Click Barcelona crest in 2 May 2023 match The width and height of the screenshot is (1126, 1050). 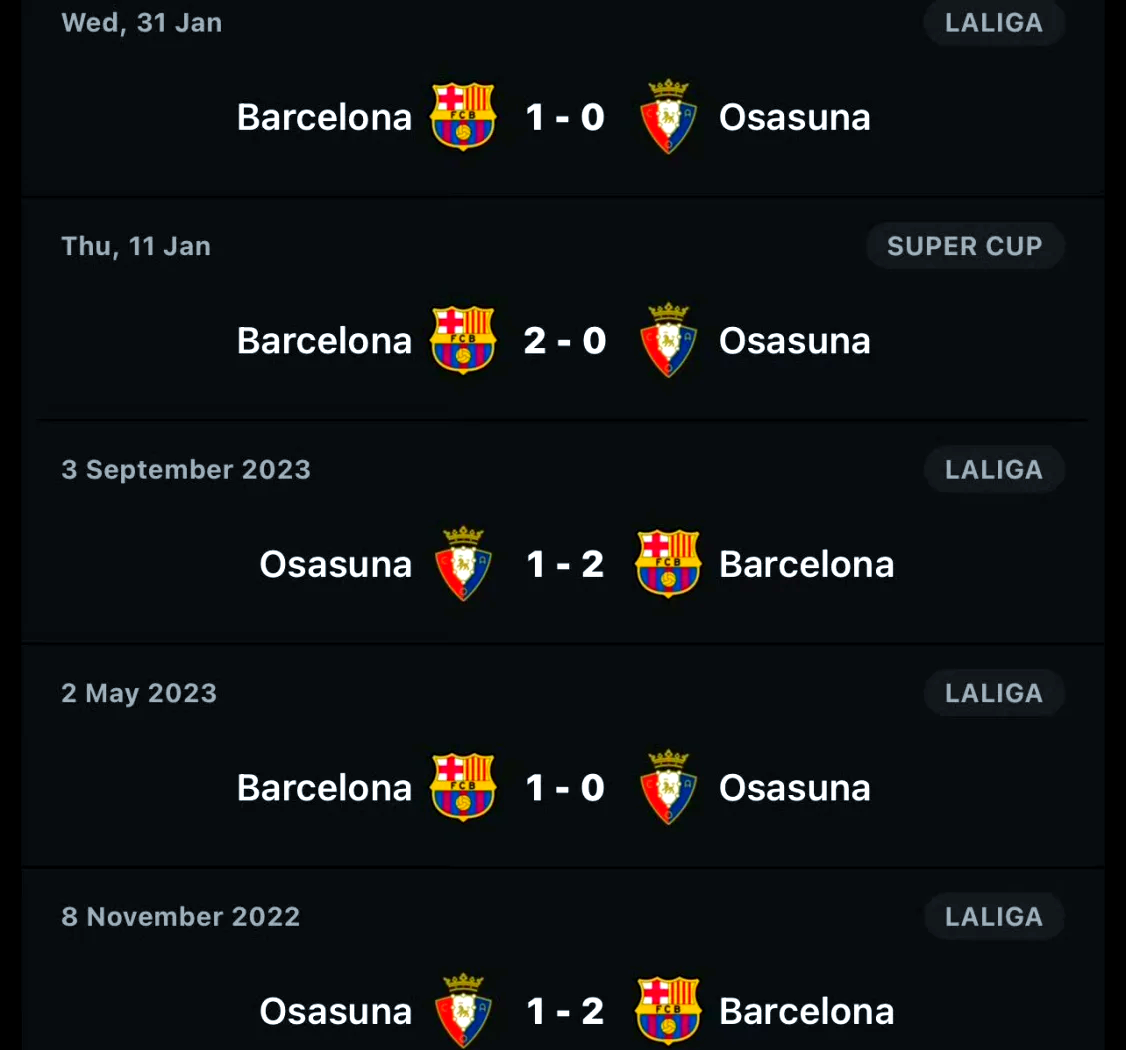pos(462,787)
